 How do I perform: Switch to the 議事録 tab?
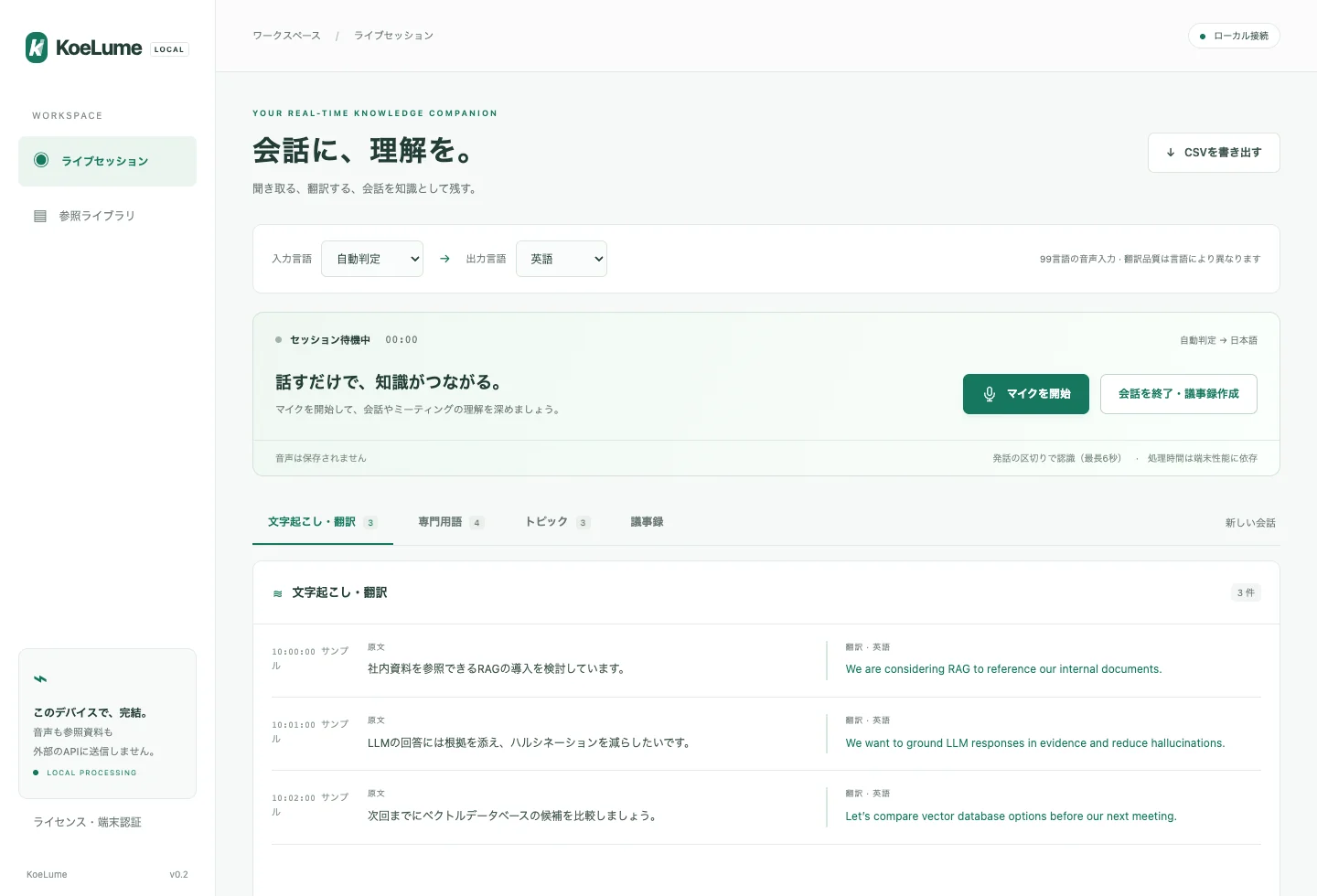pyautogui.click(x=648, y=522)
